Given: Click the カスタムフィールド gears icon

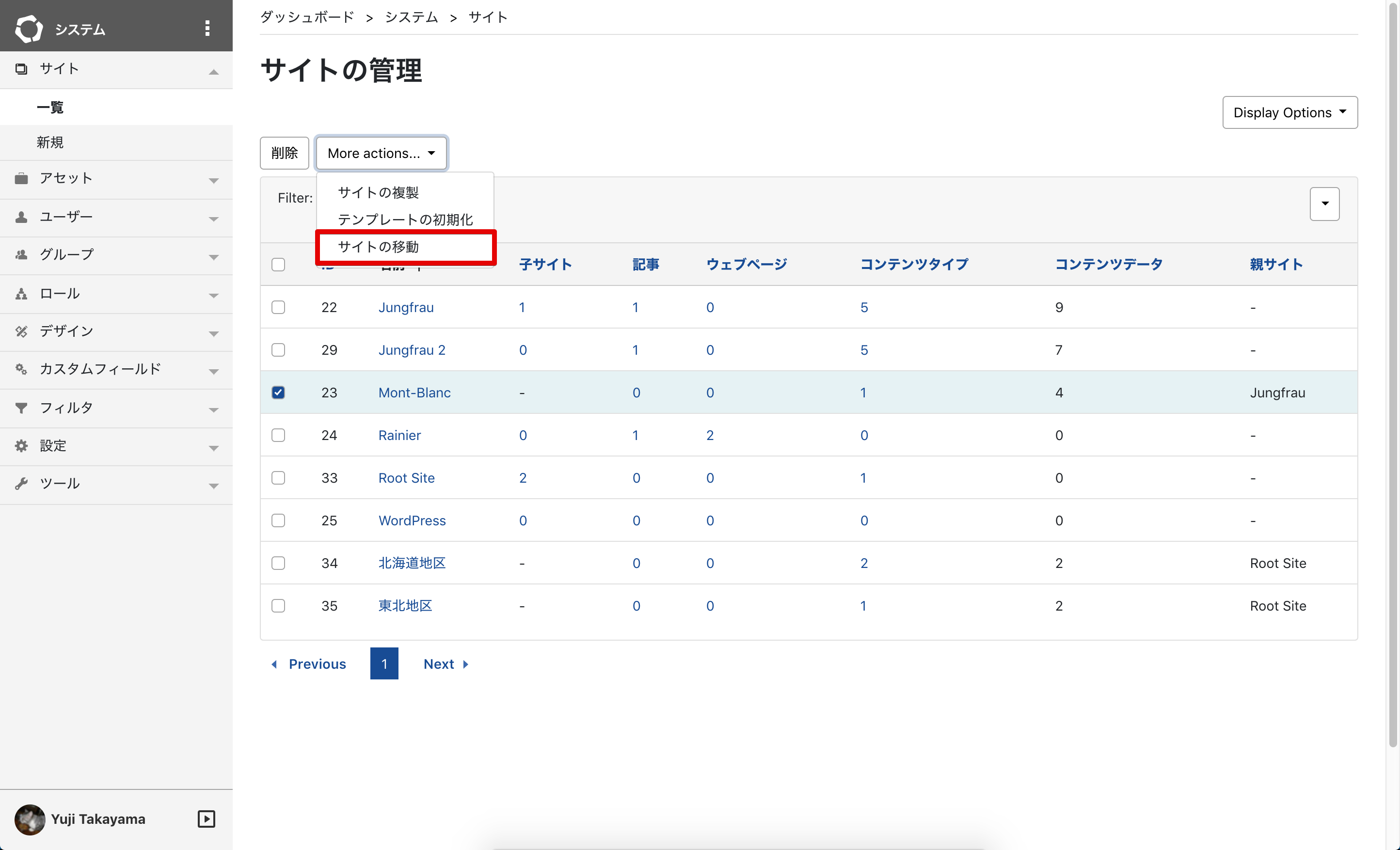Looking at the screenshot, I should point(22,369).
